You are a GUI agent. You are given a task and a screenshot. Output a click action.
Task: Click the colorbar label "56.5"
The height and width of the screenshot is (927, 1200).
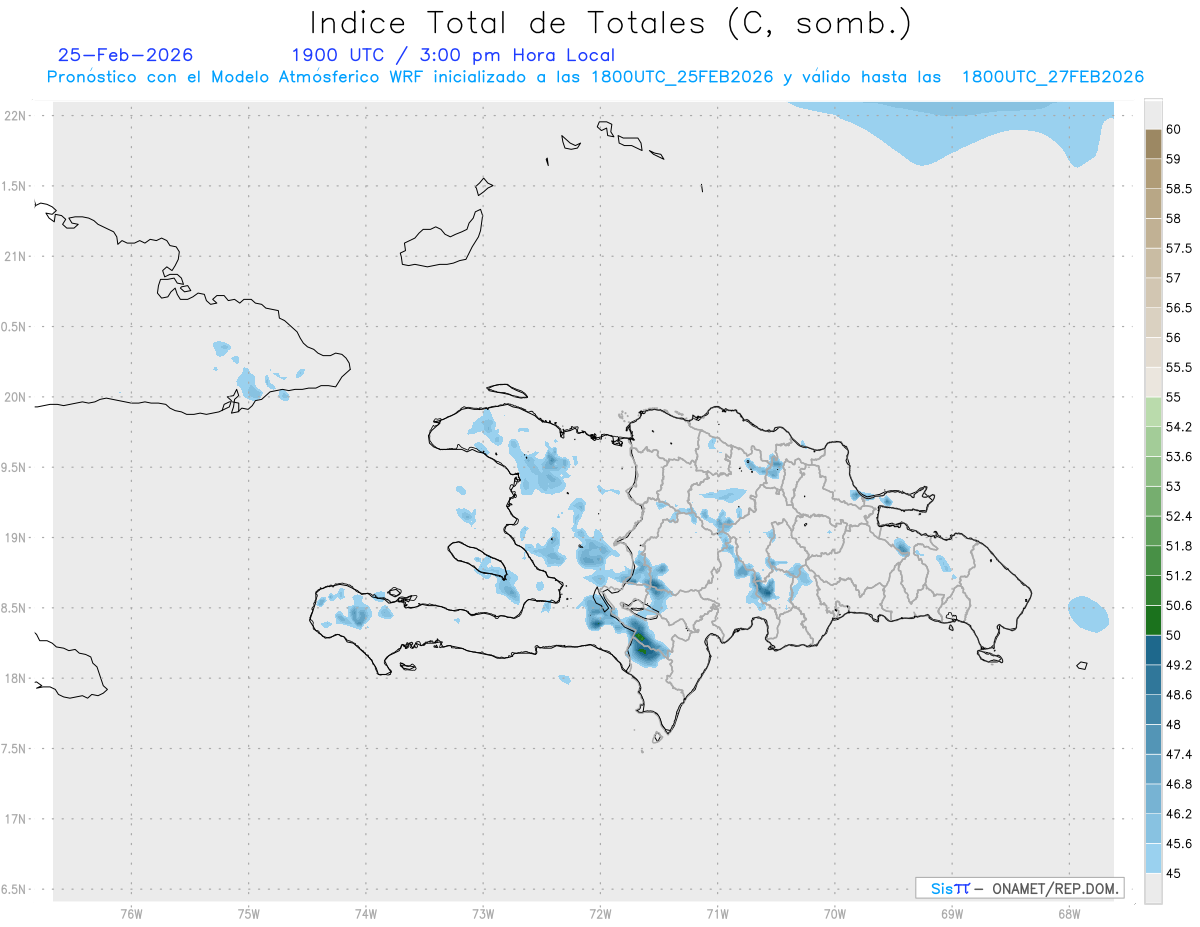pos(1178,308)
